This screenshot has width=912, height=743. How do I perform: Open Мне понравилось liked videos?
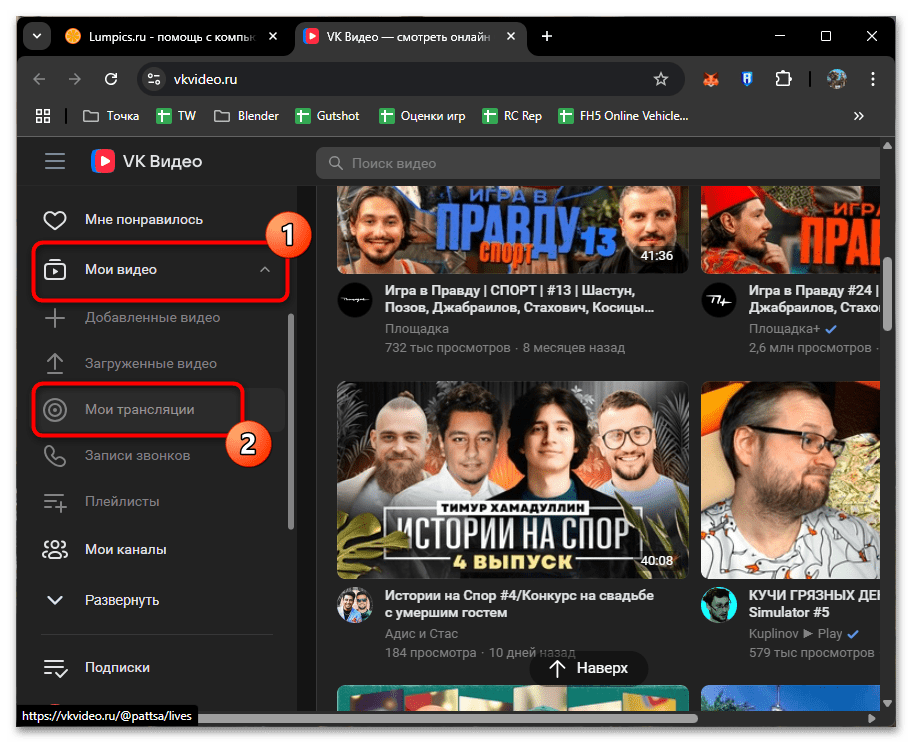coord(143,219)
